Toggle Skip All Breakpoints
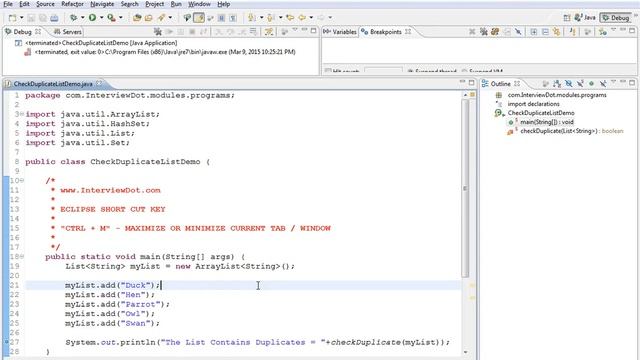The width and height of the screenshot is (640, 360). coord(518,31)
